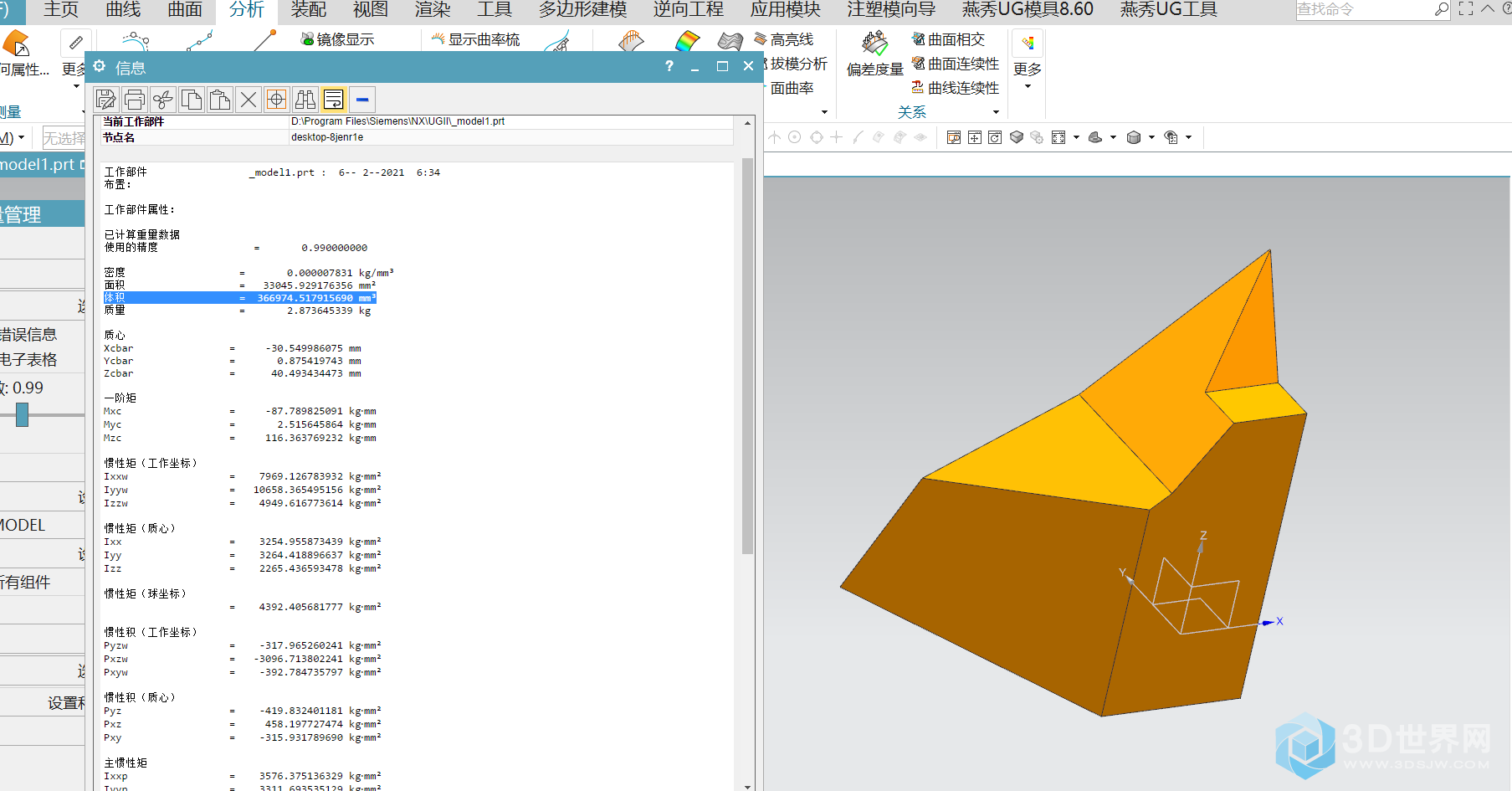Open the 注塑模向导 ribbon tab
This screenshot has height=791, width=1512.
[x=891, y=10]
